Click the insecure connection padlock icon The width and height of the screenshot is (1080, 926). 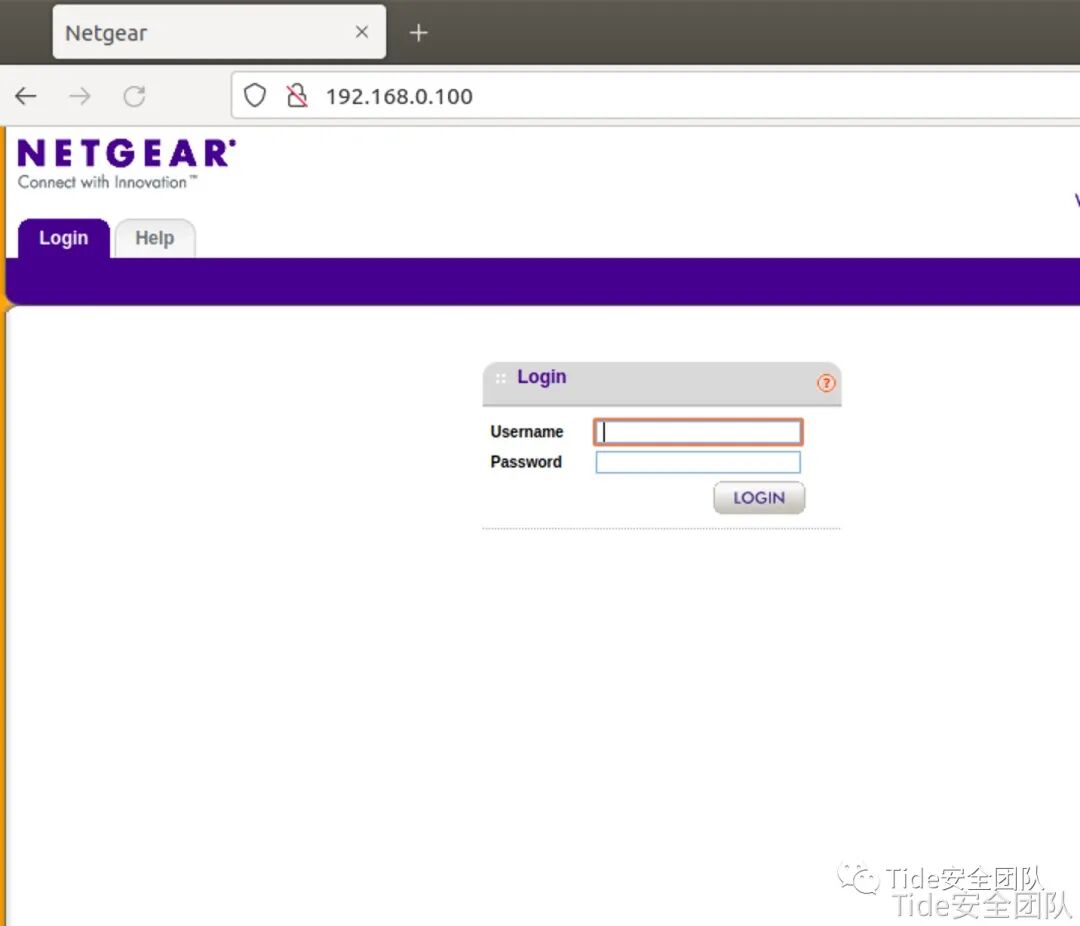click(297, 96)
